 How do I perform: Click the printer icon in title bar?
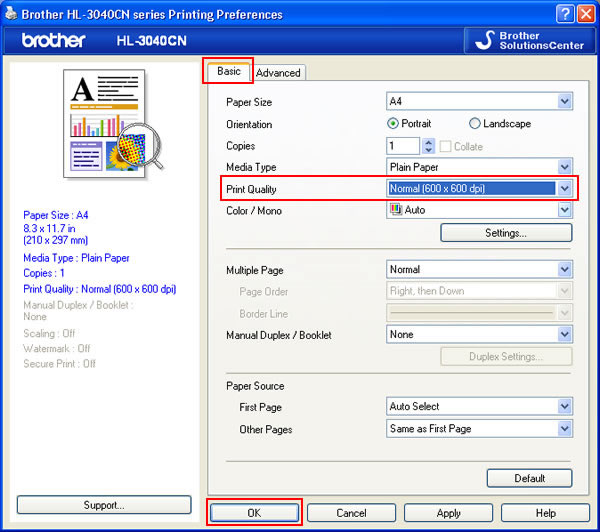tap(11, 14)
